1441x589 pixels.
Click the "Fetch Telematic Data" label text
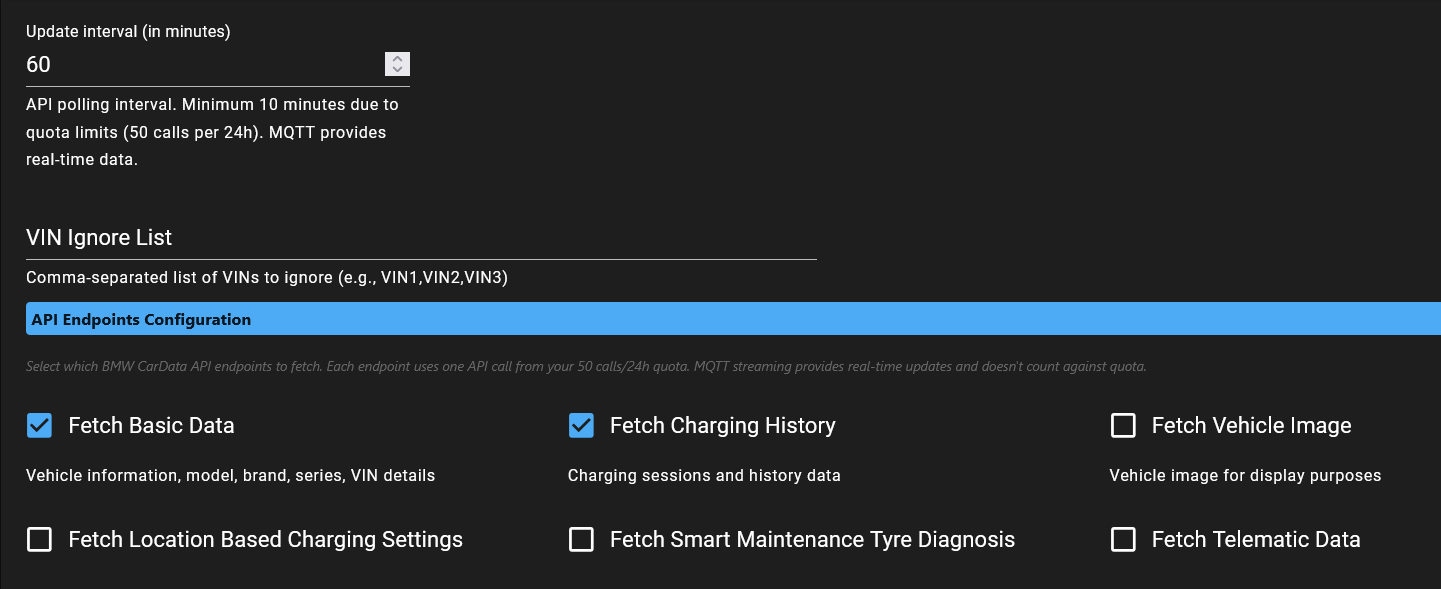(1256, 540)
